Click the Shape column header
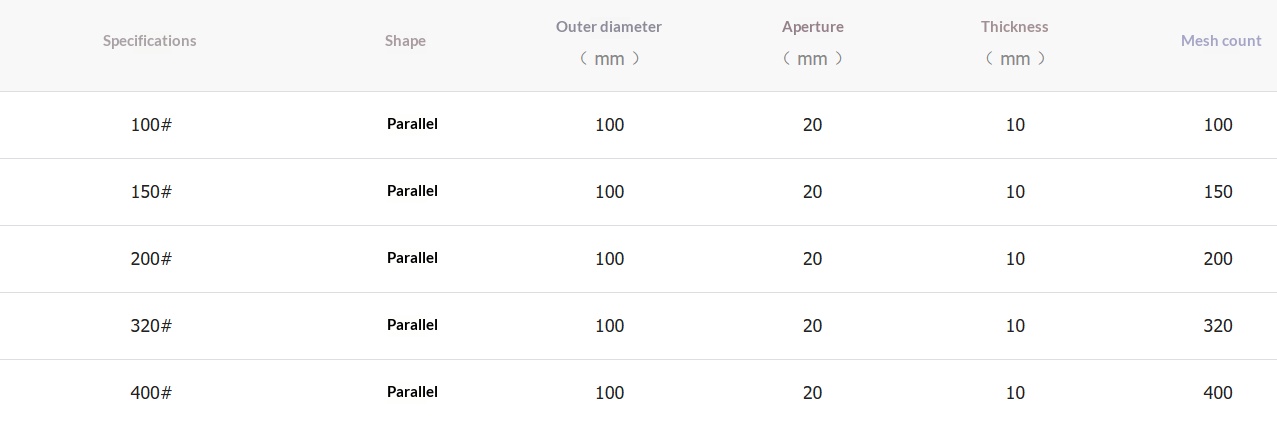1277x426 pixels. [405, 41]
